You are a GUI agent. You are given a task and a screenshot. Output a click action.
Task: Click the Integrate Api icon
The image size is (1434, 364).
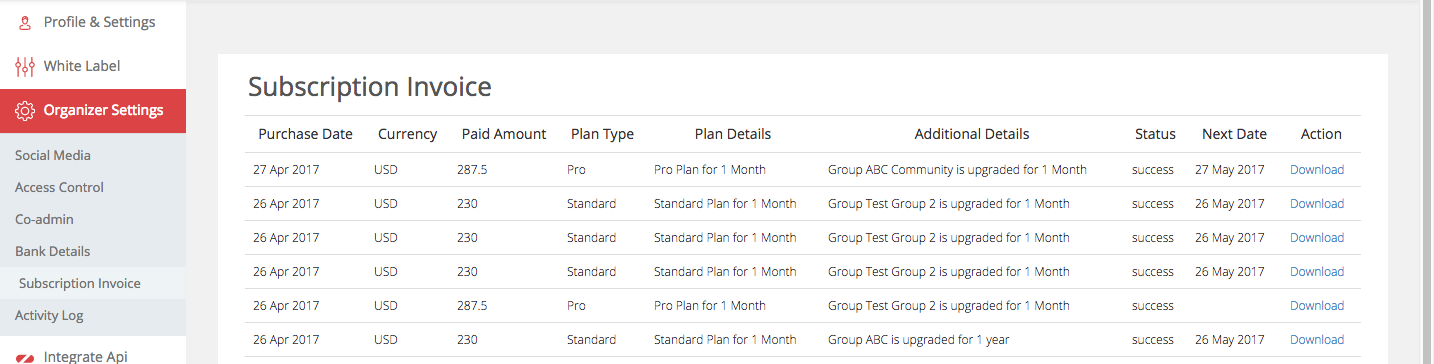pos(25,356)
